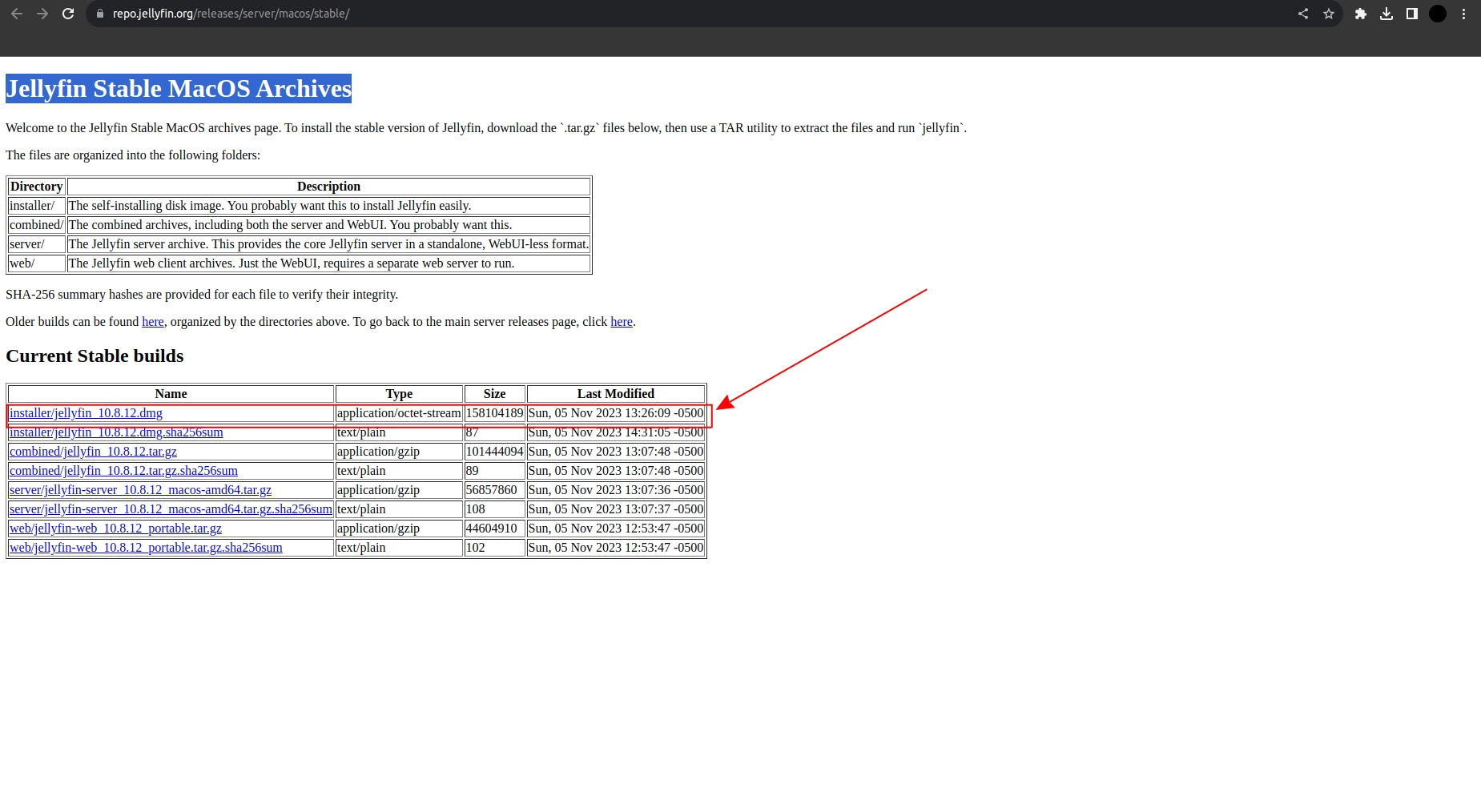The height and width of the screenshot is (812, 1481).
Task: Click the SHA-256 summary hashes sentence
Action: [x=202, y=295]
